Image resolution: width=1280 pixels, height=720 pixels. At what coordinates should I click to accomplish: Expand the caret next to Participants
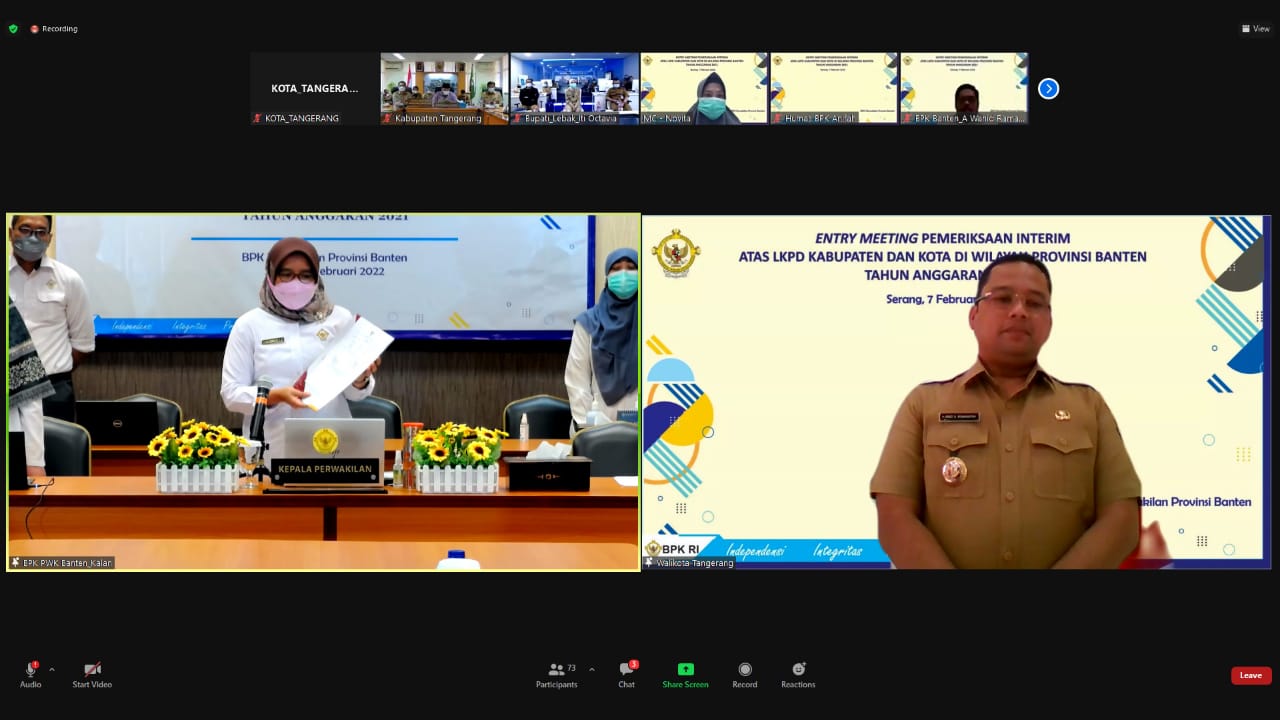pyautogui.click(x=592, y=669)
